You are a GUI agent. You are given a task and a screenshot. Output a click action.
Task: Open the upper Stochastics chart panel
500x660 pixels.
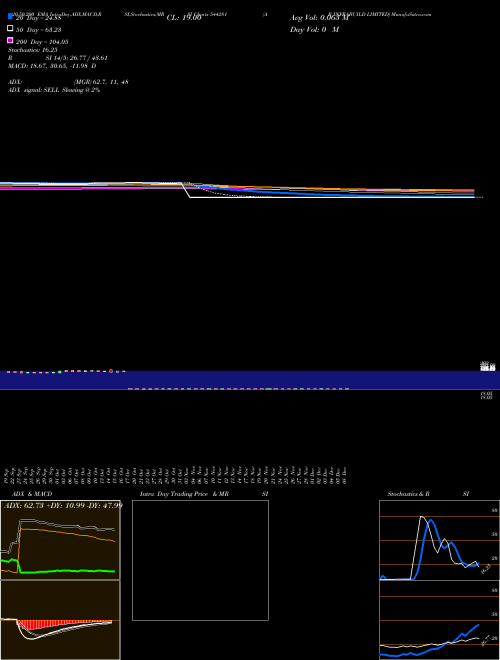click(439, 540)
